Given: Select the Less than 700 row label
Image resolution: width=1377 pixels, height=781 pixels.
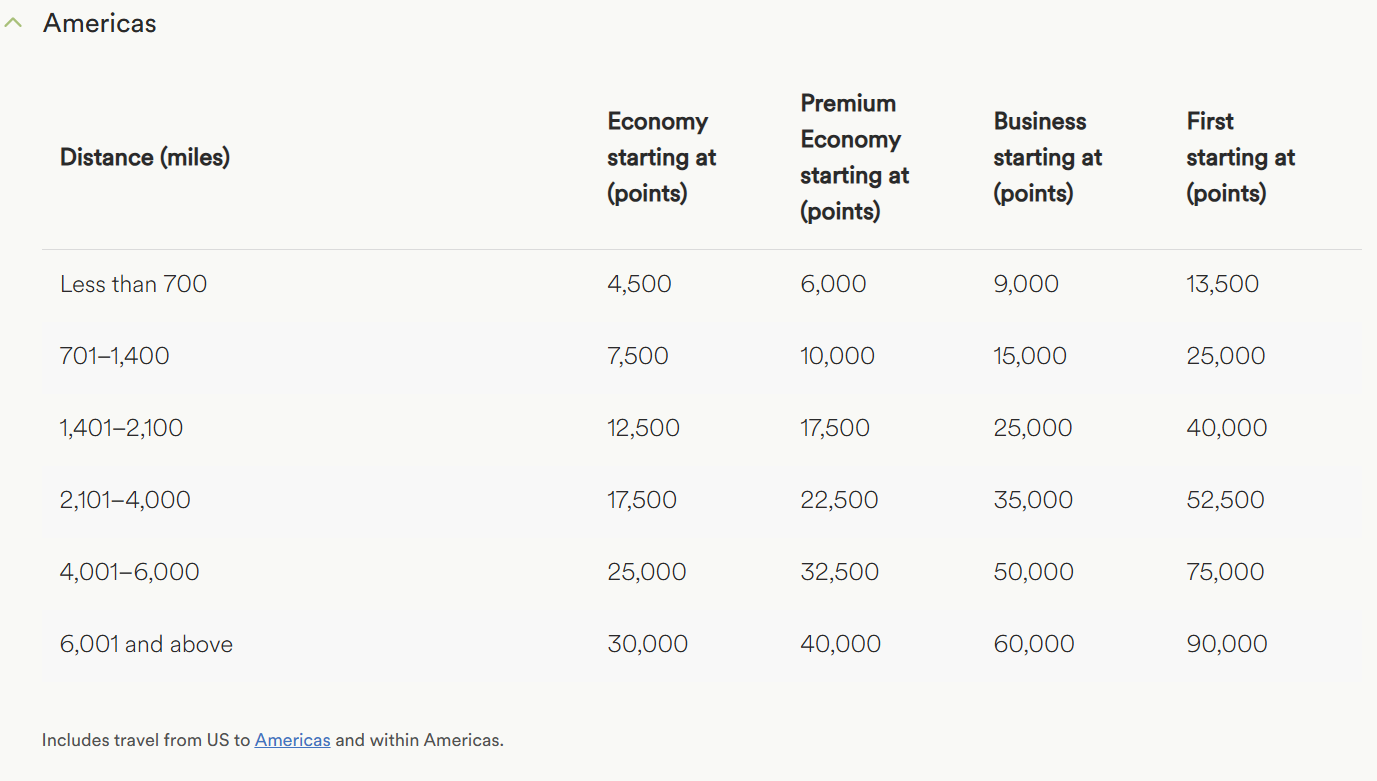Looking at the screenshot, I should (x=133, y=284).
